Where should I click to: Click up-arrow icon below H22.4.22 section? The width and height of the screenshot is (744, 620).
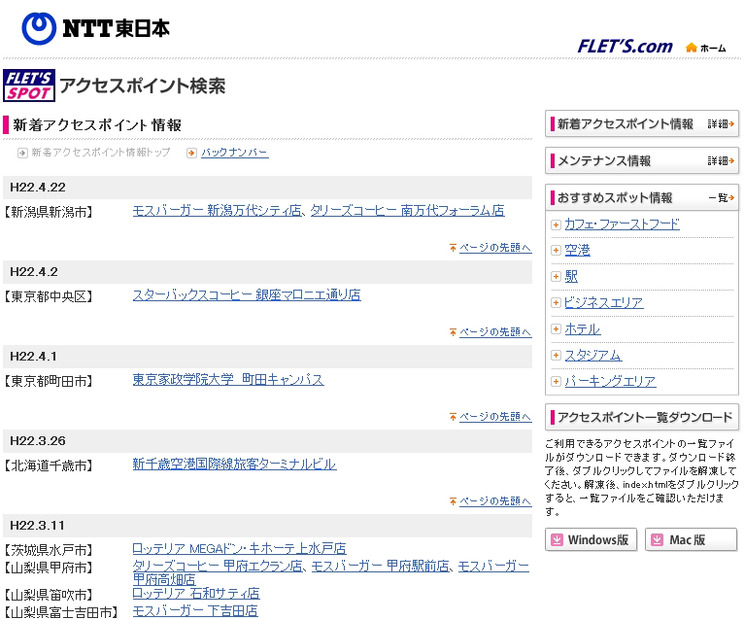tap(453, 248)
